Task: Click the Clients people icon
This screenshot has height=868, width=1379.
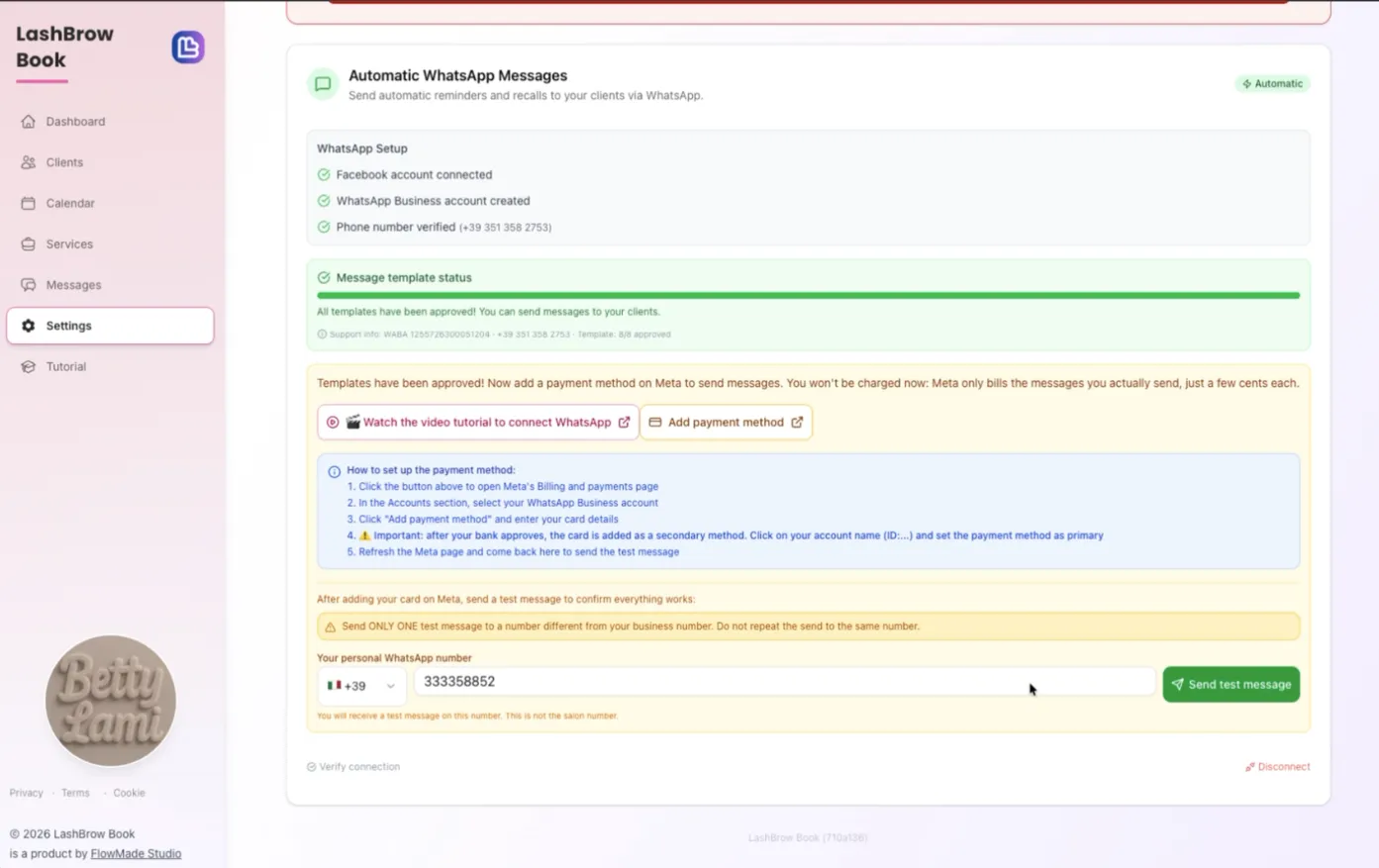Action: [x=28, y=162]
